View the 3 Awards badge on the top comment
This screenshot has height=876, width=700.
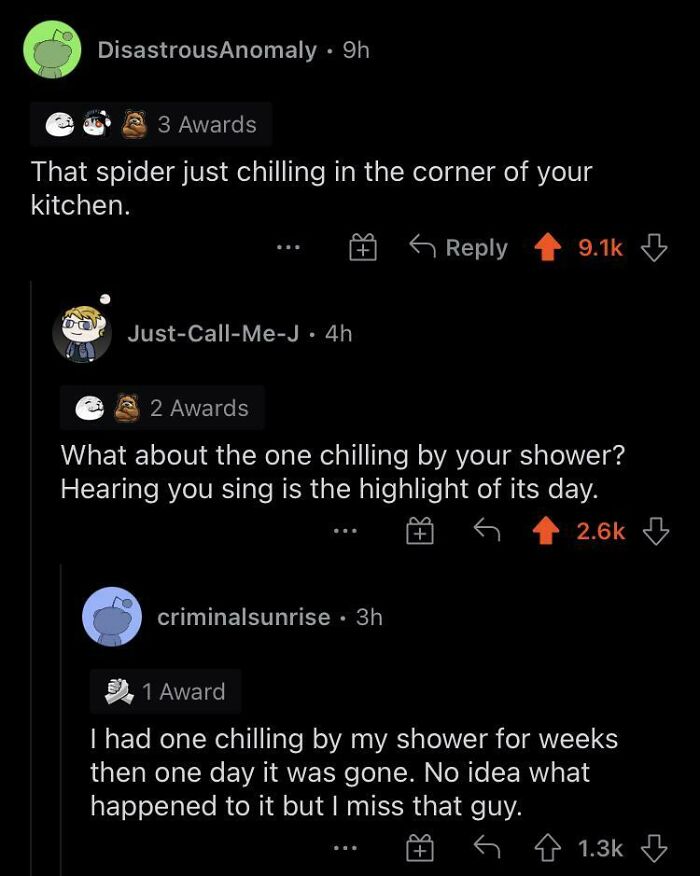click(x=200, y=124)
